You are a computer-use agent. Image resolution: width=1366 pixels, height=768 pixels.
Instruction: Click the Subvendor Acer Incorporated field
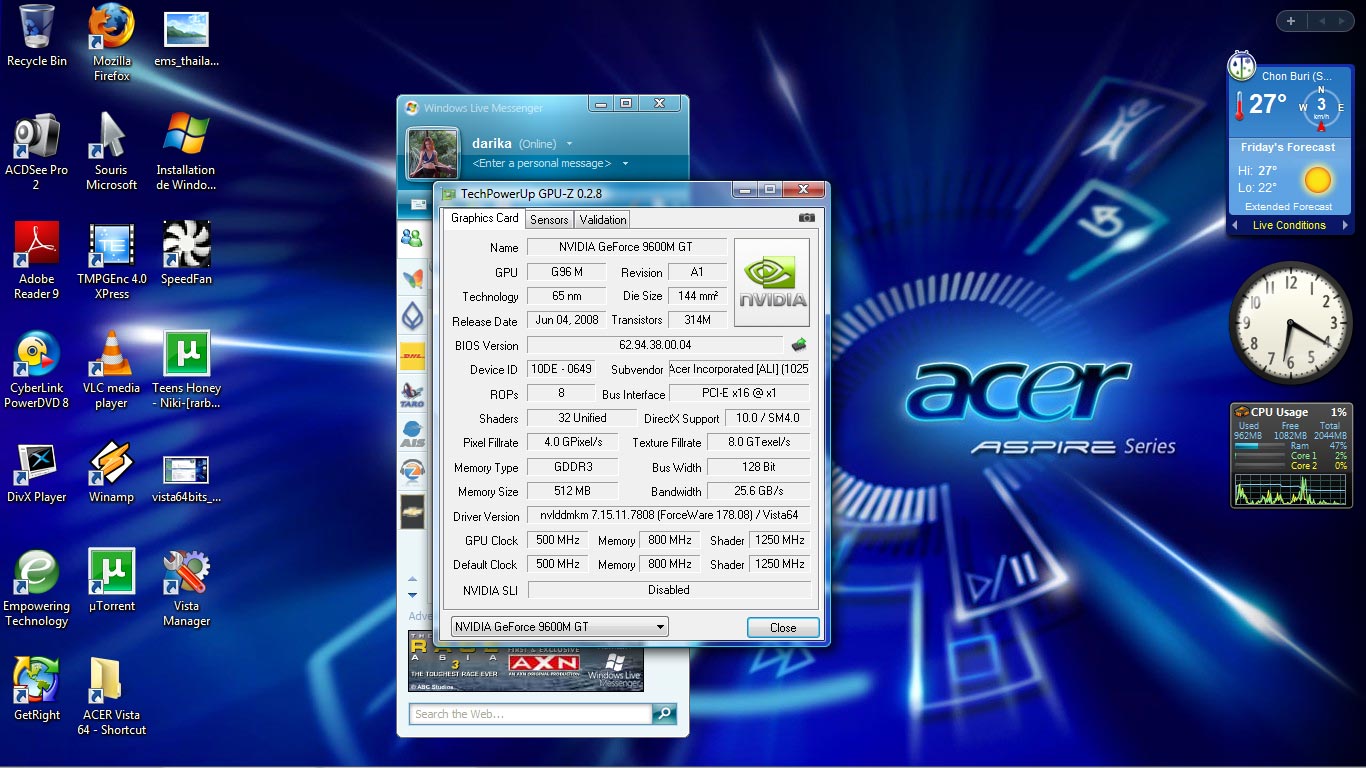pyautogui.click(x=739, y=369)
